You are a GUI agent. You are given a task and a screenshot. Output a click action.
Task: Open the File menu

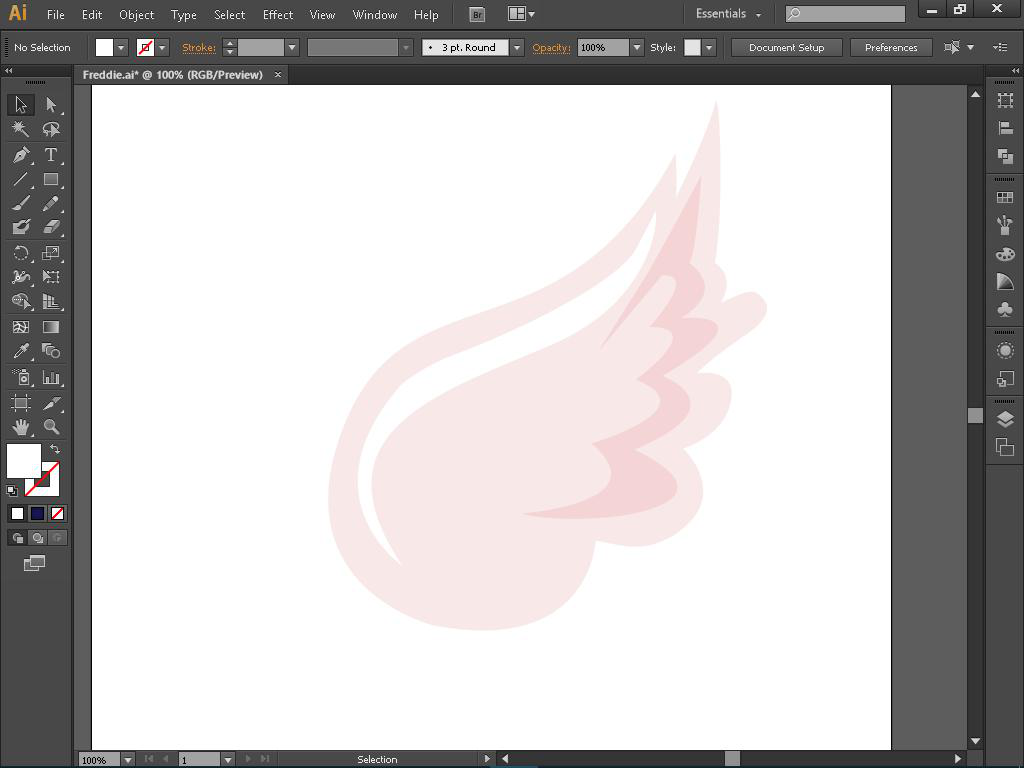click(56, 14)
